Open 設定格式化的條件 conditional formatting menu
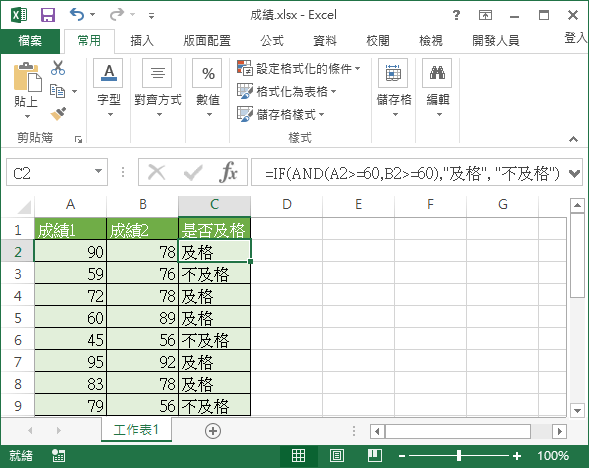Screen dimensions: 589x468 [x=299, y=68]
